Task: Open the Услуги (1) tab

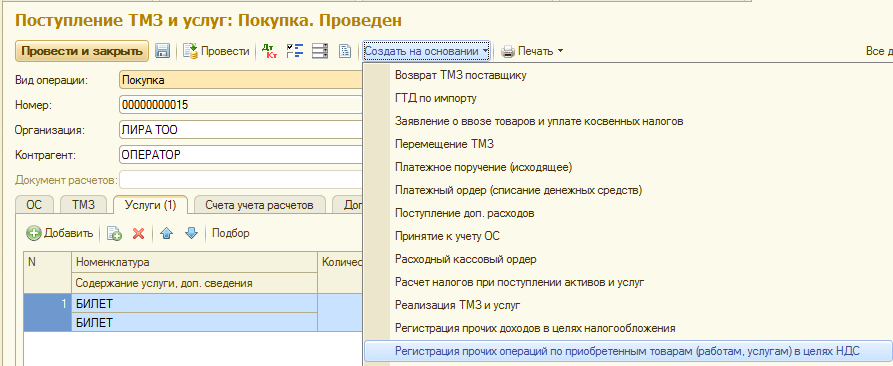Action: click(x=150, y=205)
